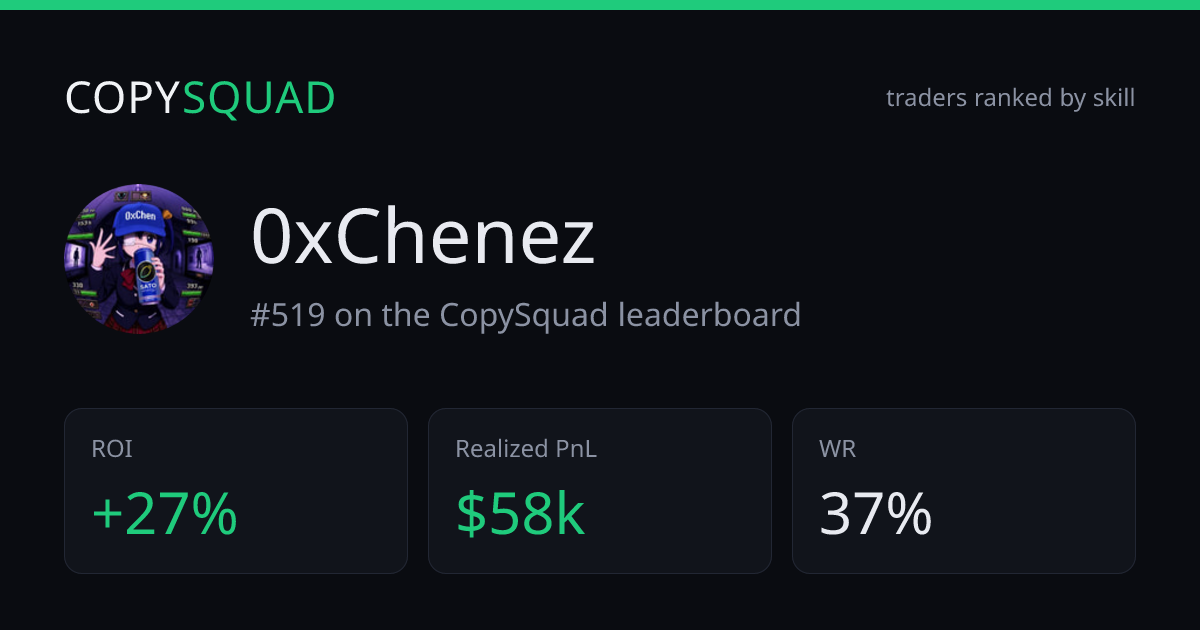Click the CopySquad logo

[x=200, y=98]
